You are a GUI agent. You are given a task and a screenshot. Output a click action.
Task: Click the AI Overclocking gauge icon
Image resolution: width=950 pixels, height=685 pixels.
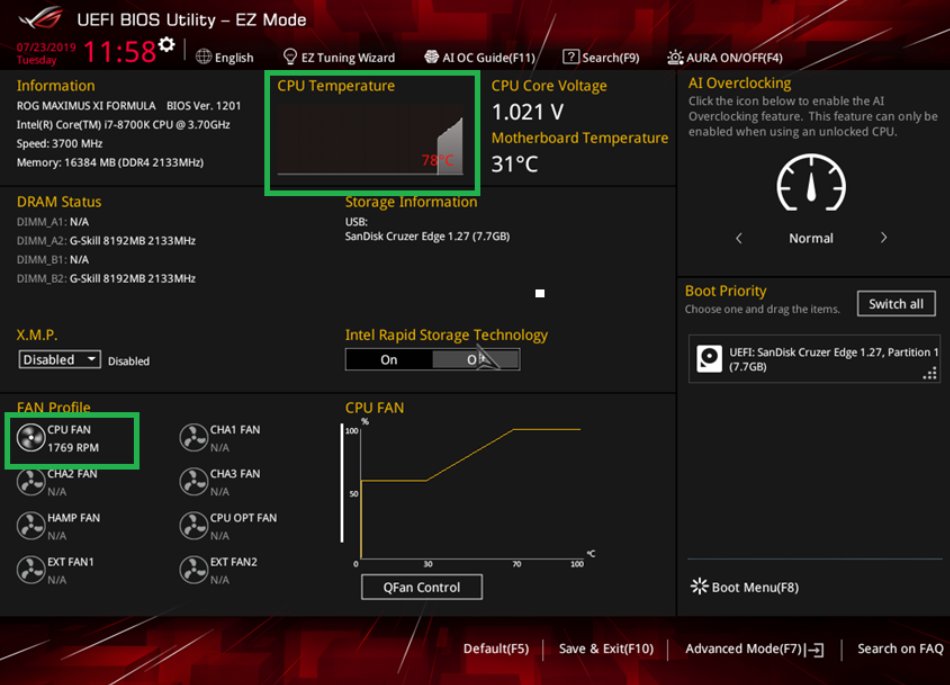pos(811,183)
